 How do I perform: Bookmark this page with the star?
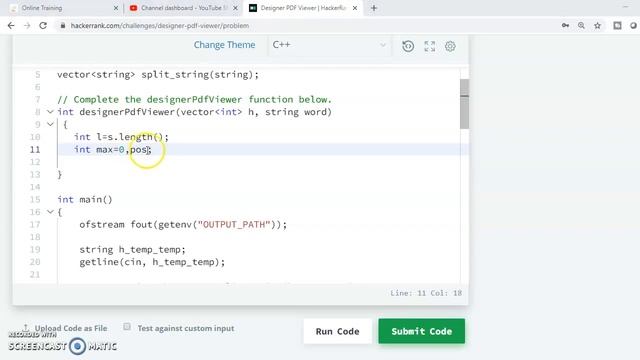598,26
